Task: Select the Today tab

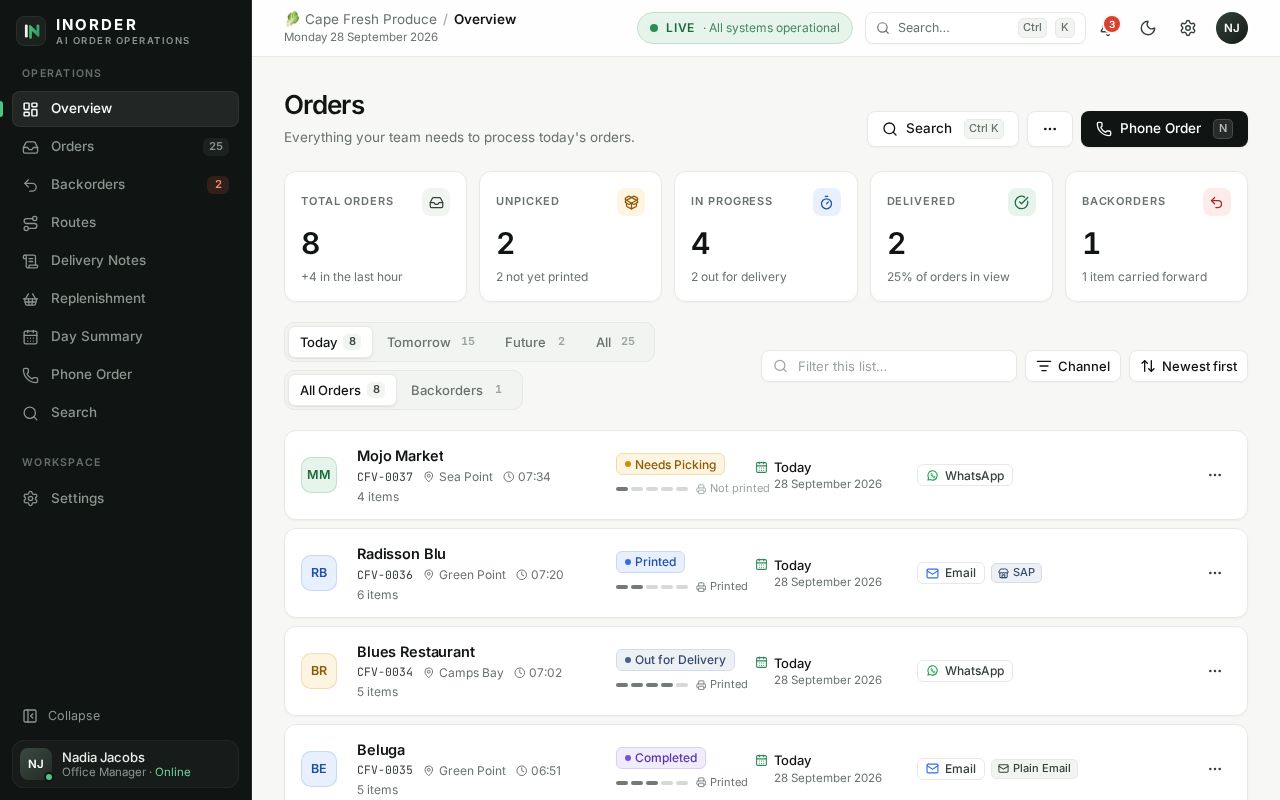Action: [330, 342]
